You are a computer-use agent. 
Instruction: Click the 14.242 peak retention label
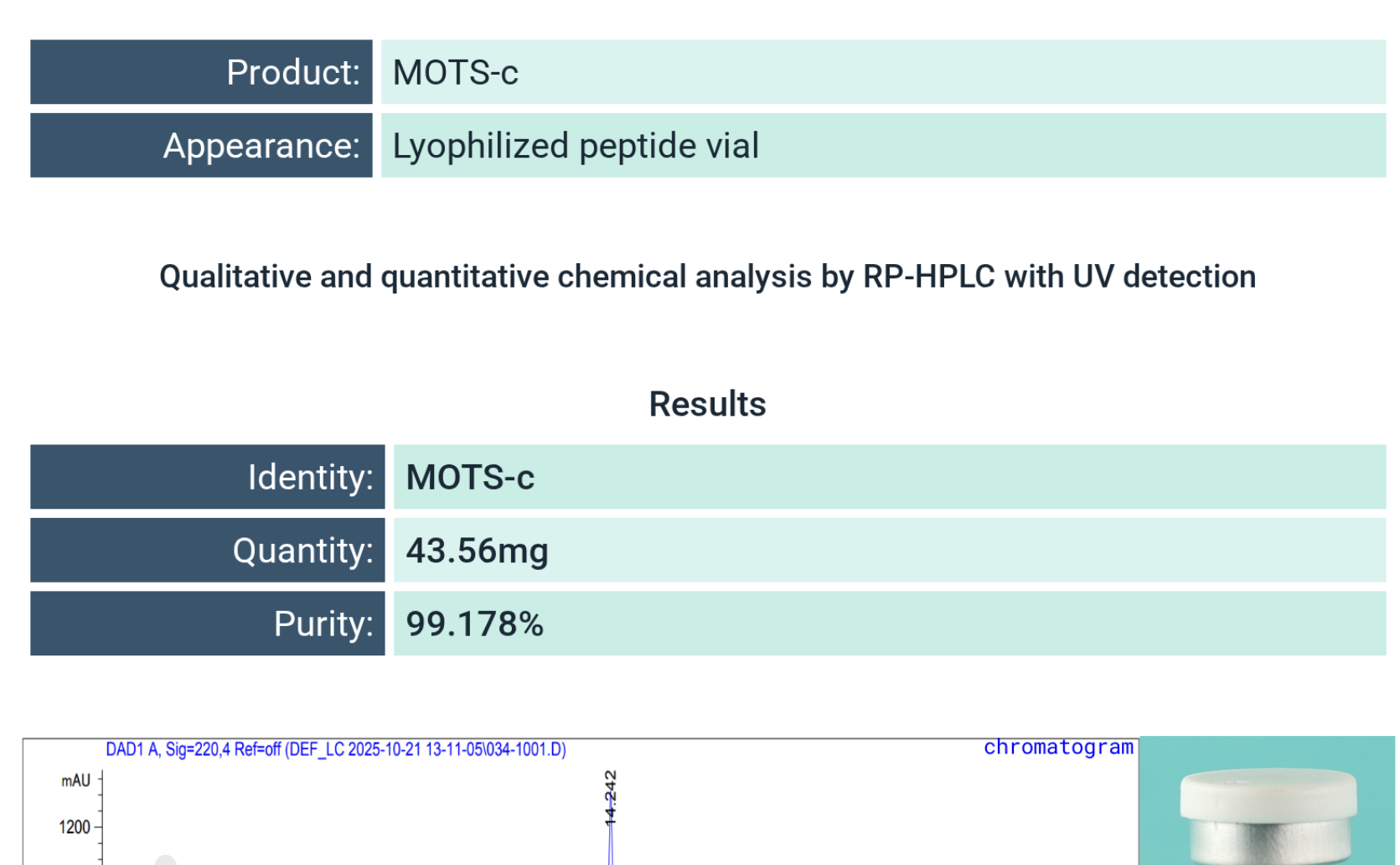611,797
